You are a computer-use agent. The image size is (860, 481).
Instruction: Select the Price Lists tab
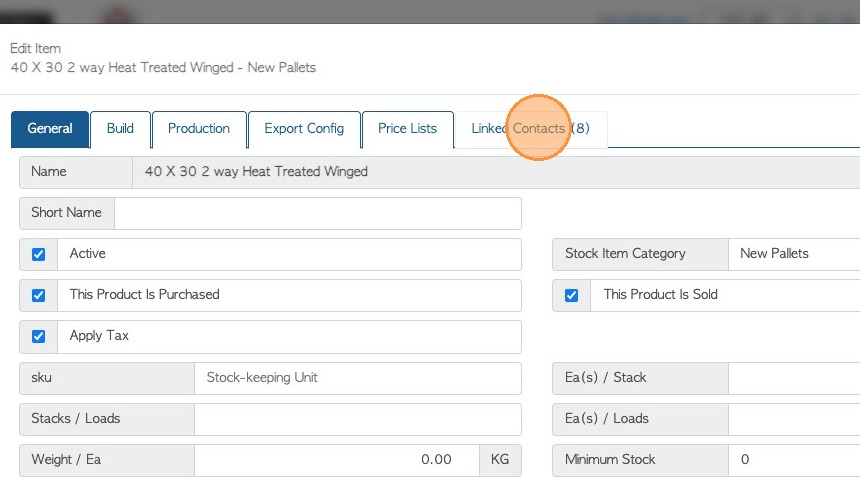click(x=407, y=129)
